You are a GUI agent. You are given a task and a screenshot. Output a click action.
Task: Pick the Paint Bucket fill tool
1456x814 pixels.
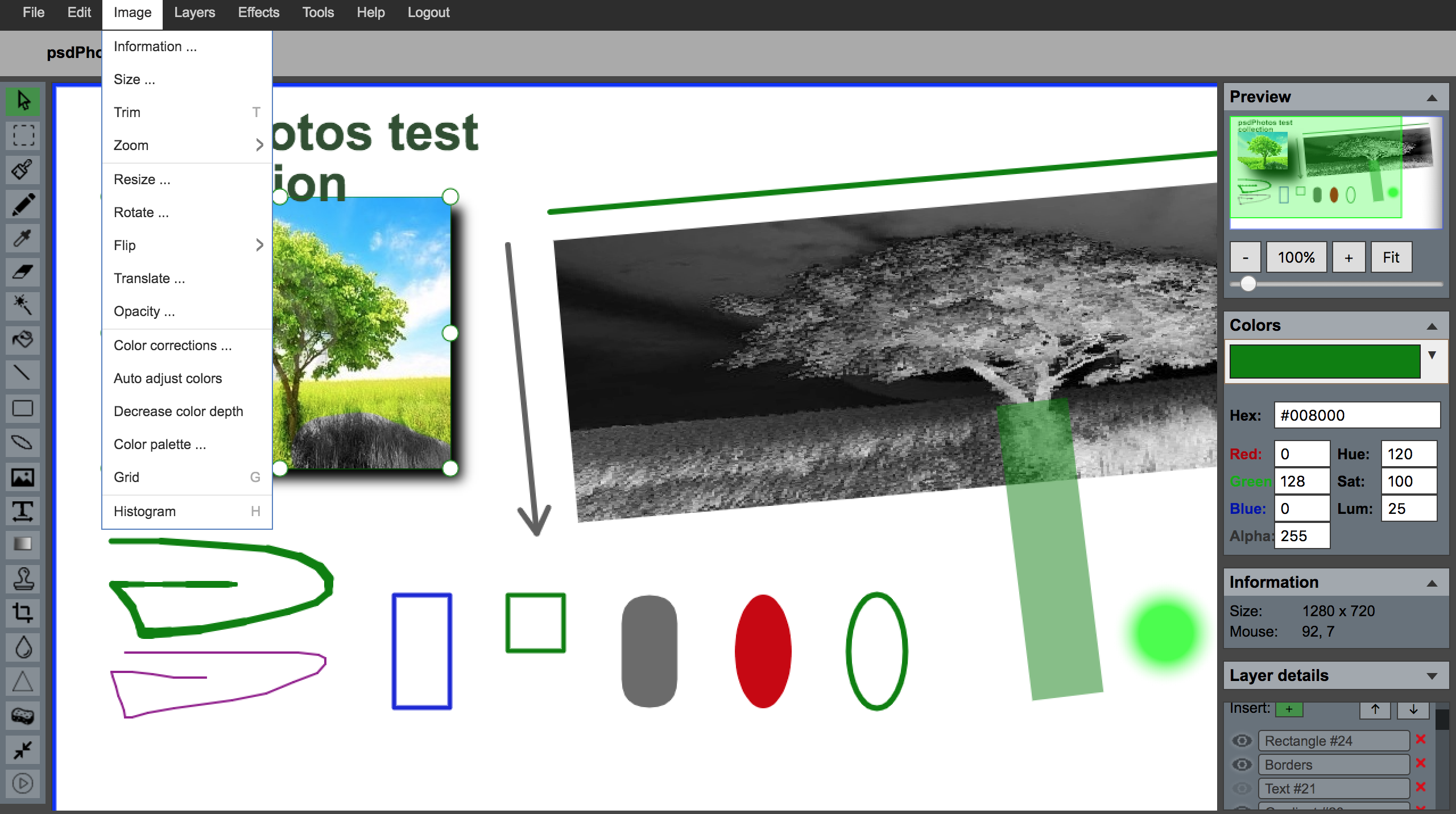[23, 340]
